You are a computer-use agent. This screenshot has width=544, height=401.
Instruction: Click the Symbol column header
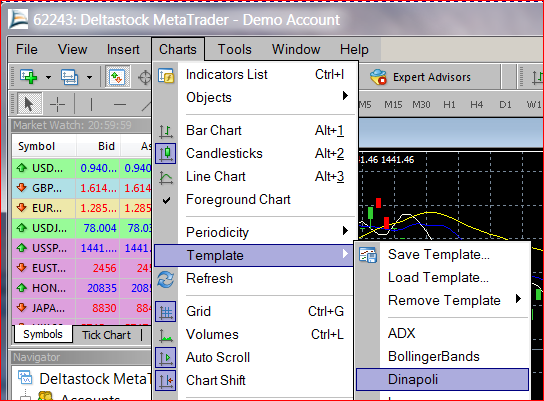click(x=44, y=146)
